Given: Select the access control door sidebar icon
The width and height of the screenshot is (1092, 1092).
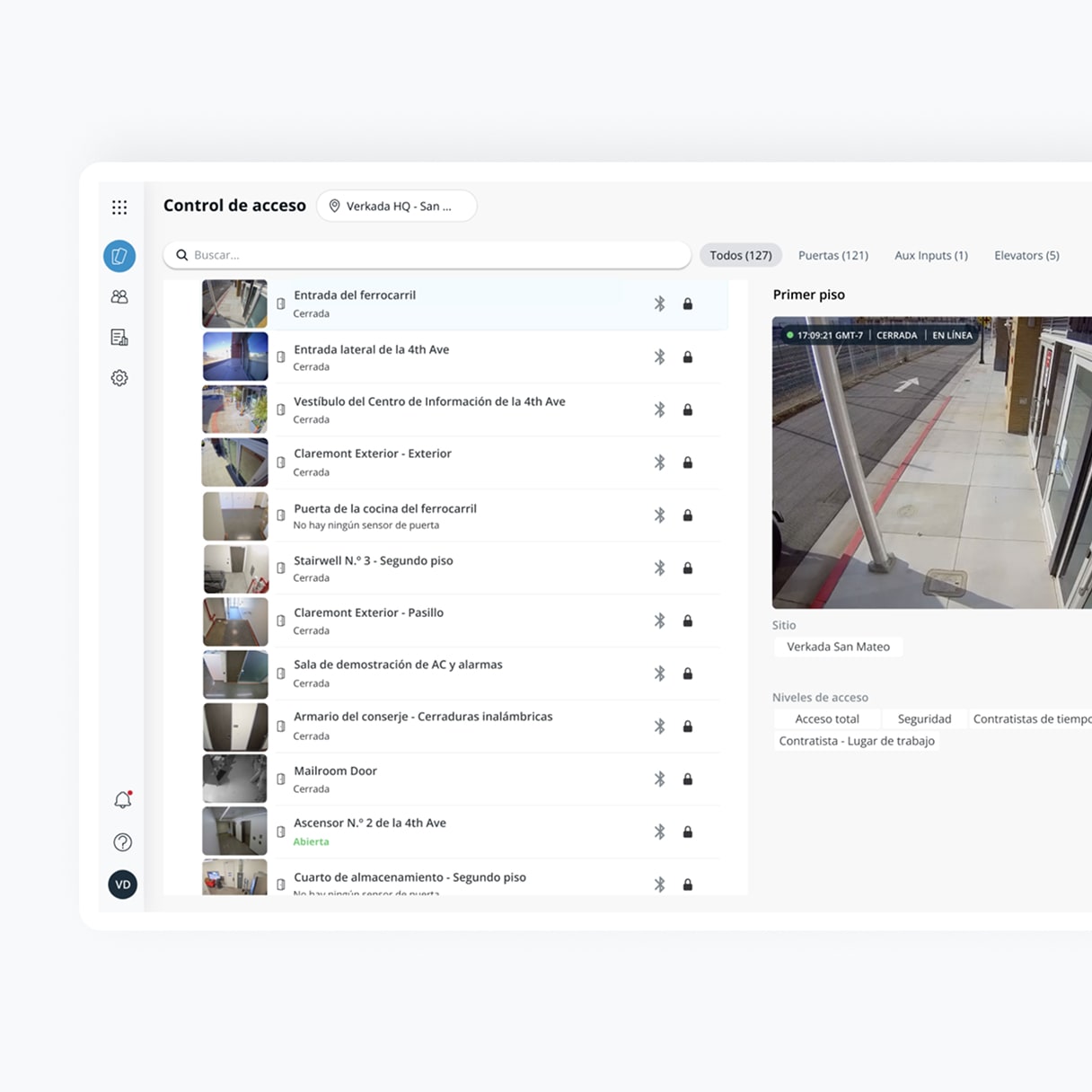Looking at the screenshot, I should point(119,256).
